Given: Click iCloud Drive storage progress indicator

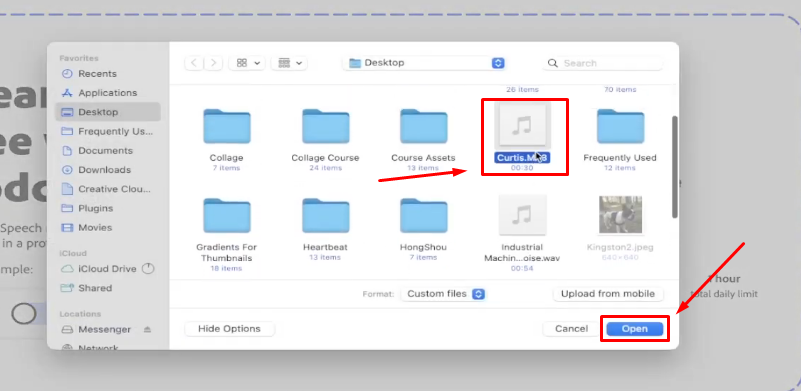Looking at the screenshot, I should (x=148, y=268).
